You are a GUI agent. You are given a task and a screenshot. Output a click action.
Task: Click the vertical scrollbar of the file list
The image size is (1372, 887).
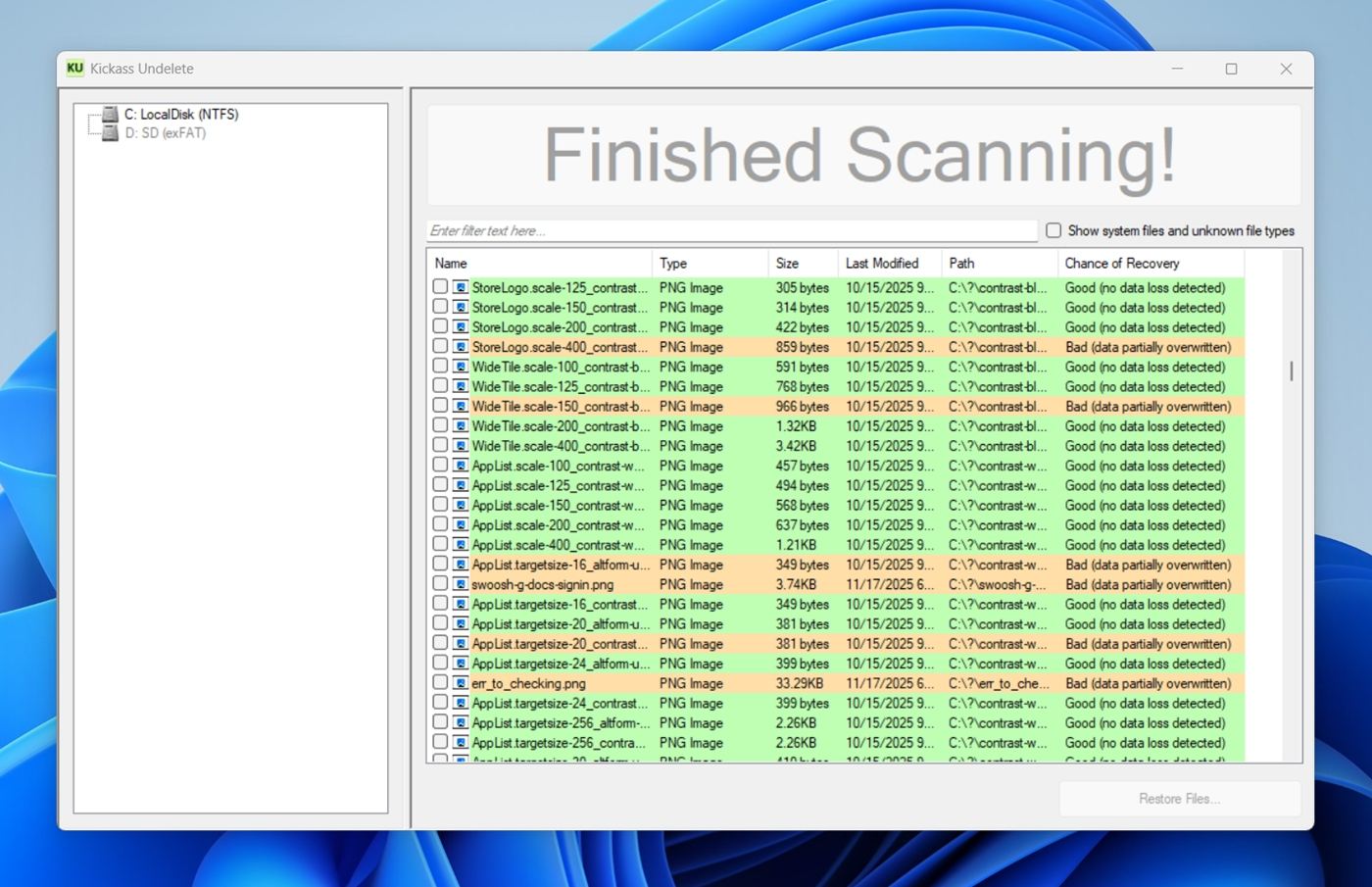[x=1290, y=372]
